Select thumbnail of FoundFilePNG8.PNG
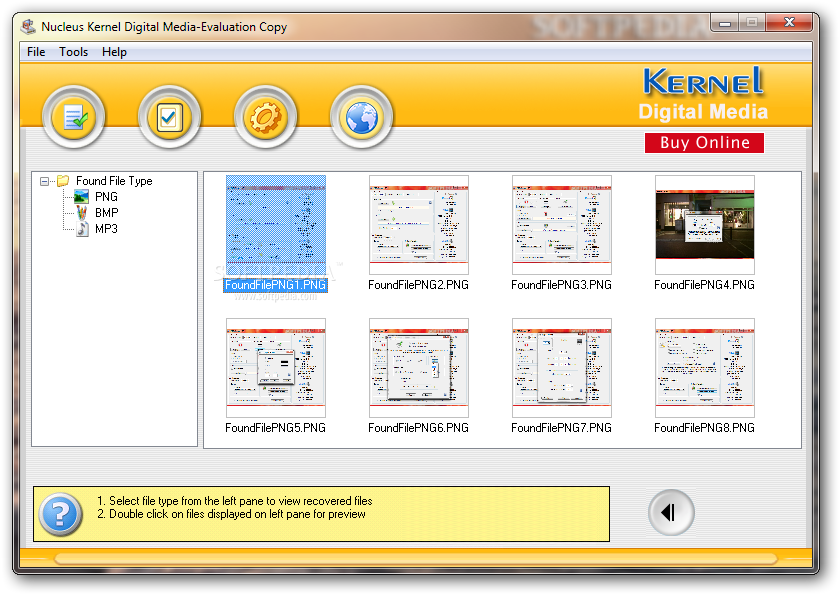Screen dimensions: 840x595 click(705, 368)
